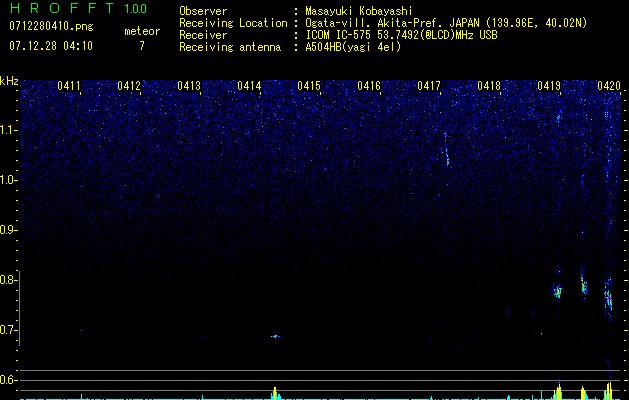629x400 pixels.
Task: Click the 0415 time marker
Action: pyautogui.click(x=309, y=85)
